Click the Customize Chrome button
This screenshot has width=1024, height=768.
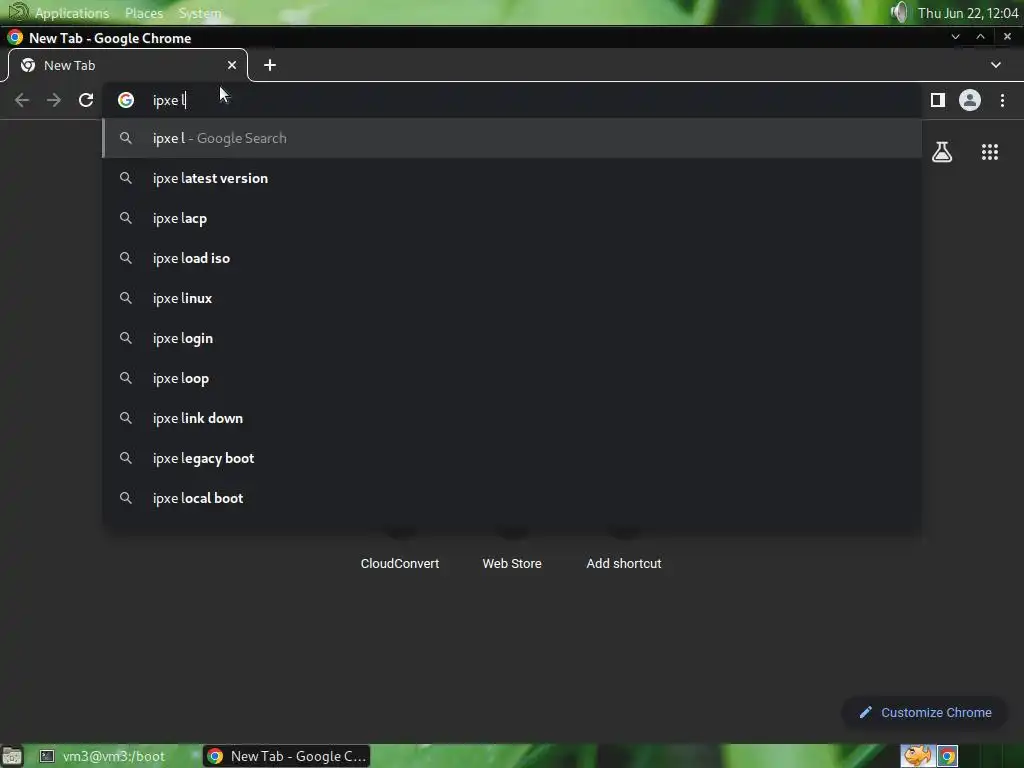coord(925,712)
